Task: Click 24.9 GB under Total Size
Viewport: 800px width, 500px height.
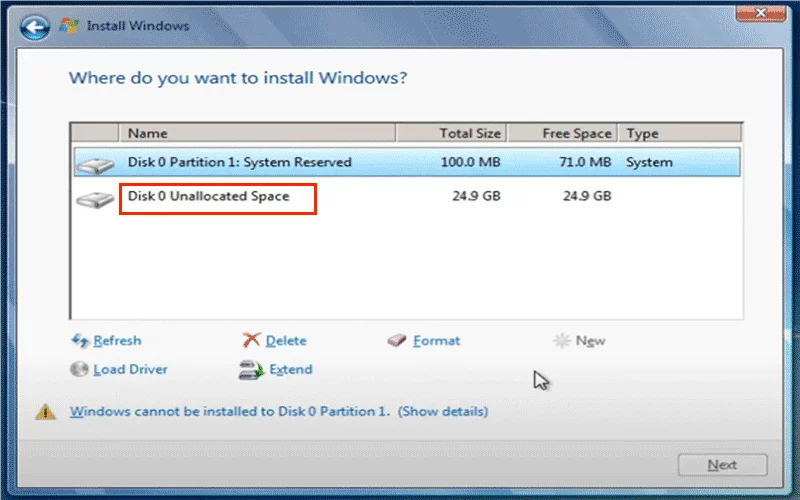Action: (x=476, y=196)
